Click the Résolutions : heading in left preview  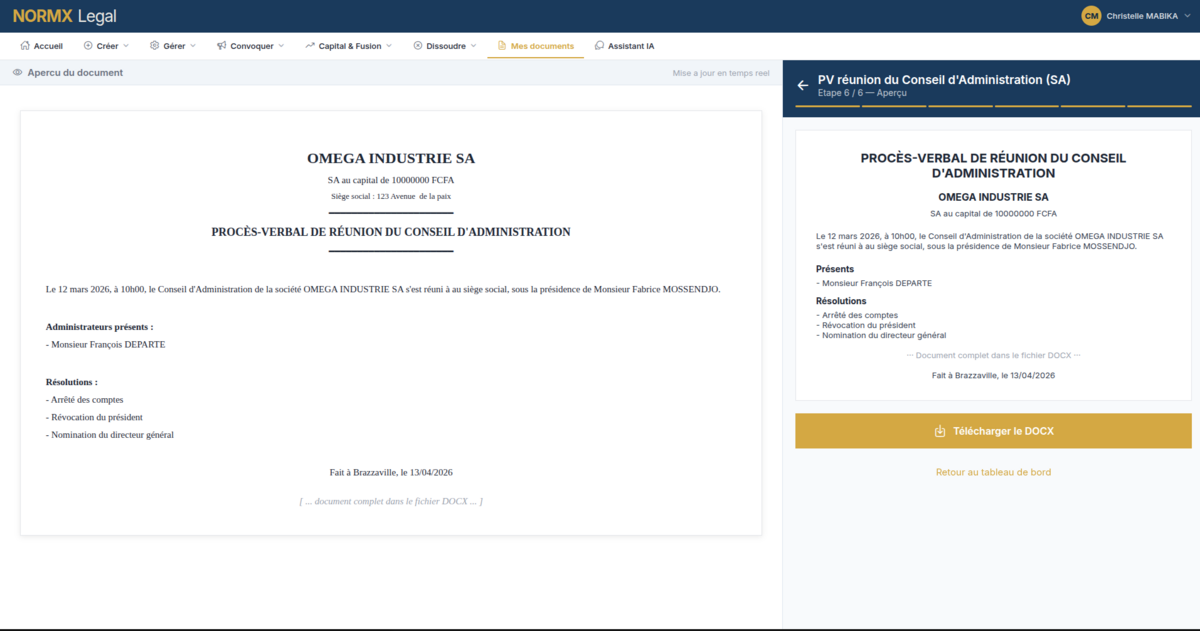71,382
